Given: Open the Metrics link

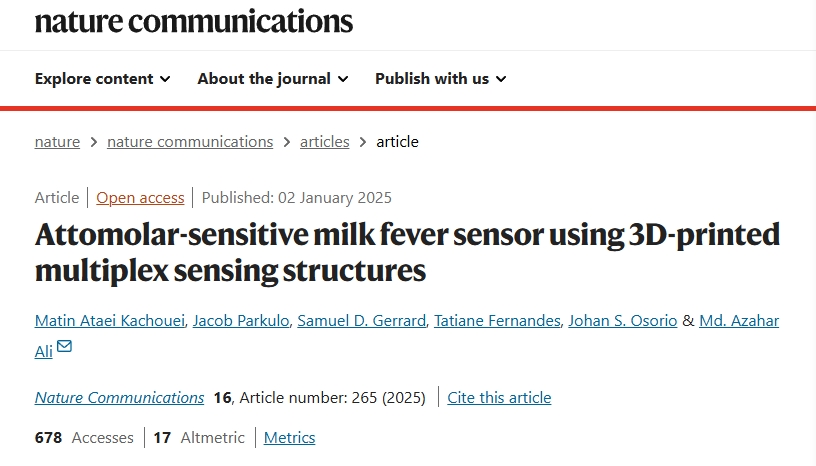Looking at the screenshot, I should coord(289,438).
